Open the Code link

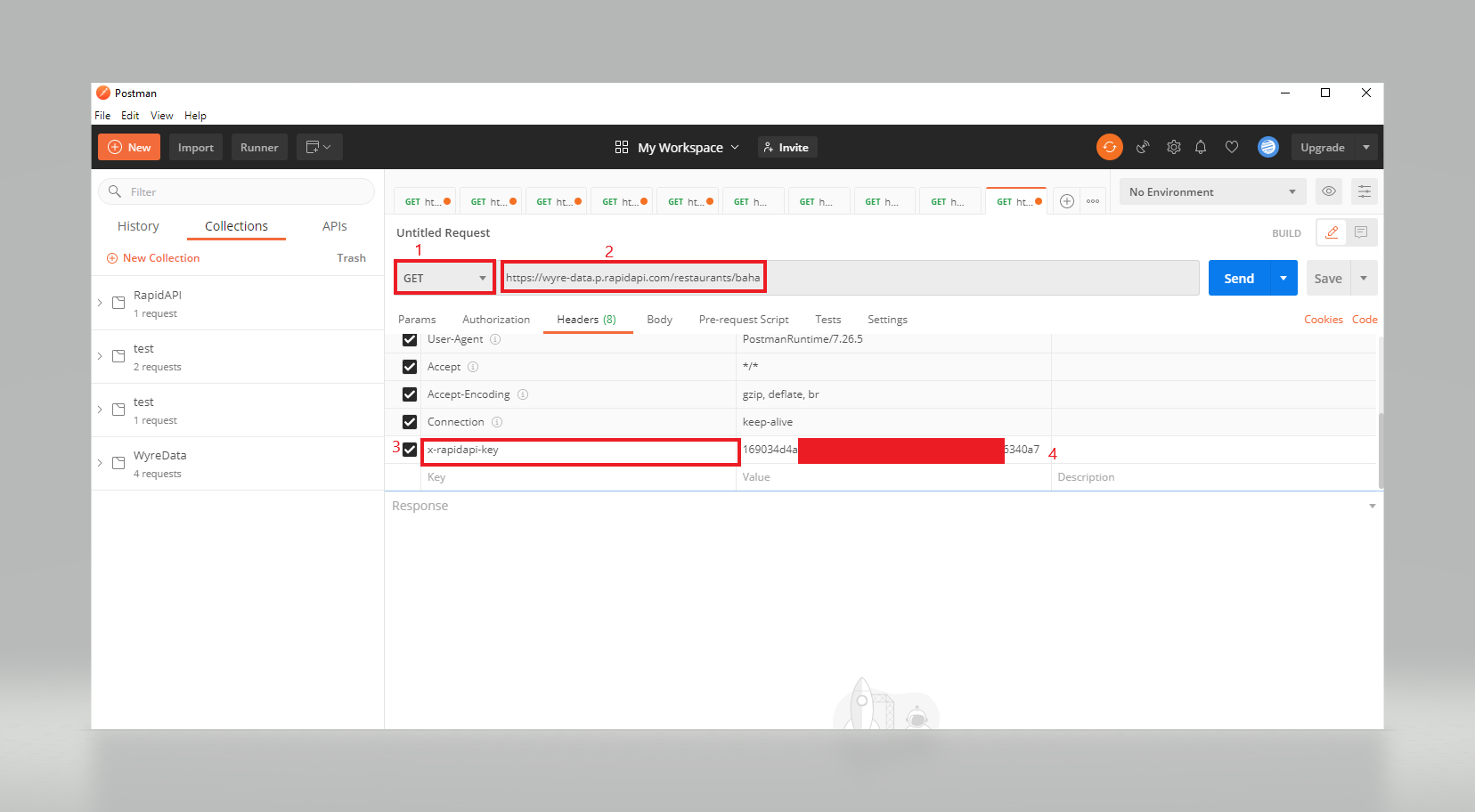pos(1365,320)
